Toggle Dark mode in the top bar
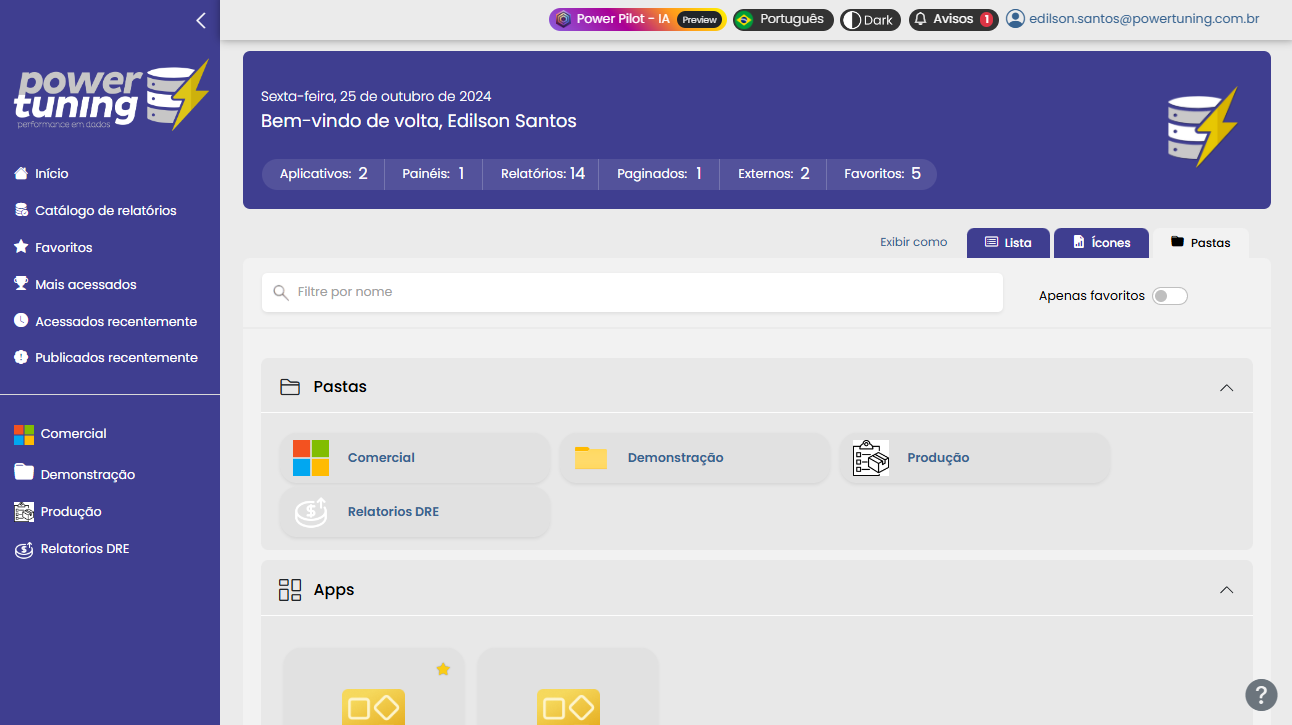Image resolution: width=1292 pixels, height=725 pixels. (x=868, y=20)
